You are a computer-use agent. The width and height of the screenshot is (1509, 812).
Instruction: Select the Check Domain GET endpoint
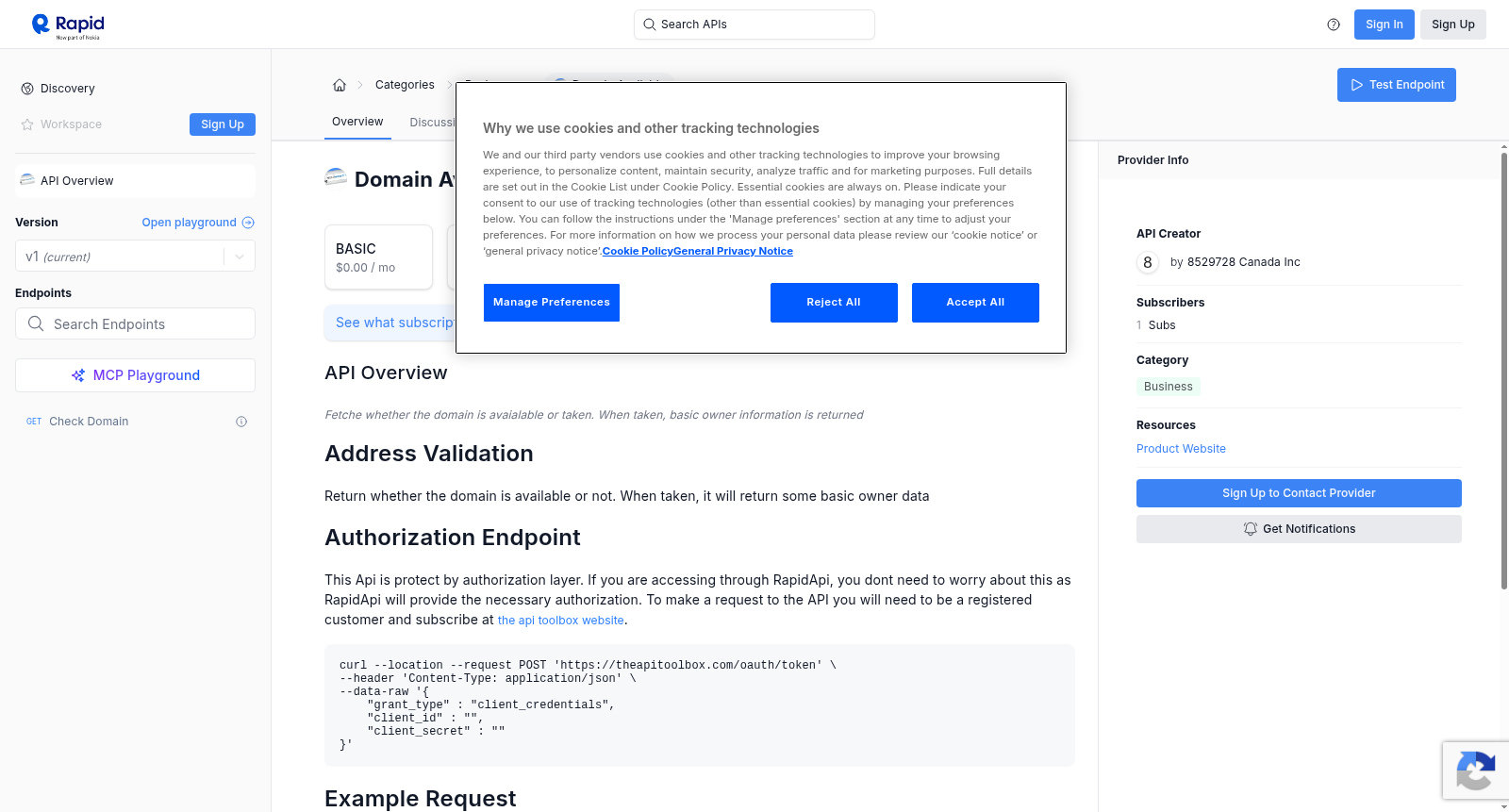click(135, 422)
